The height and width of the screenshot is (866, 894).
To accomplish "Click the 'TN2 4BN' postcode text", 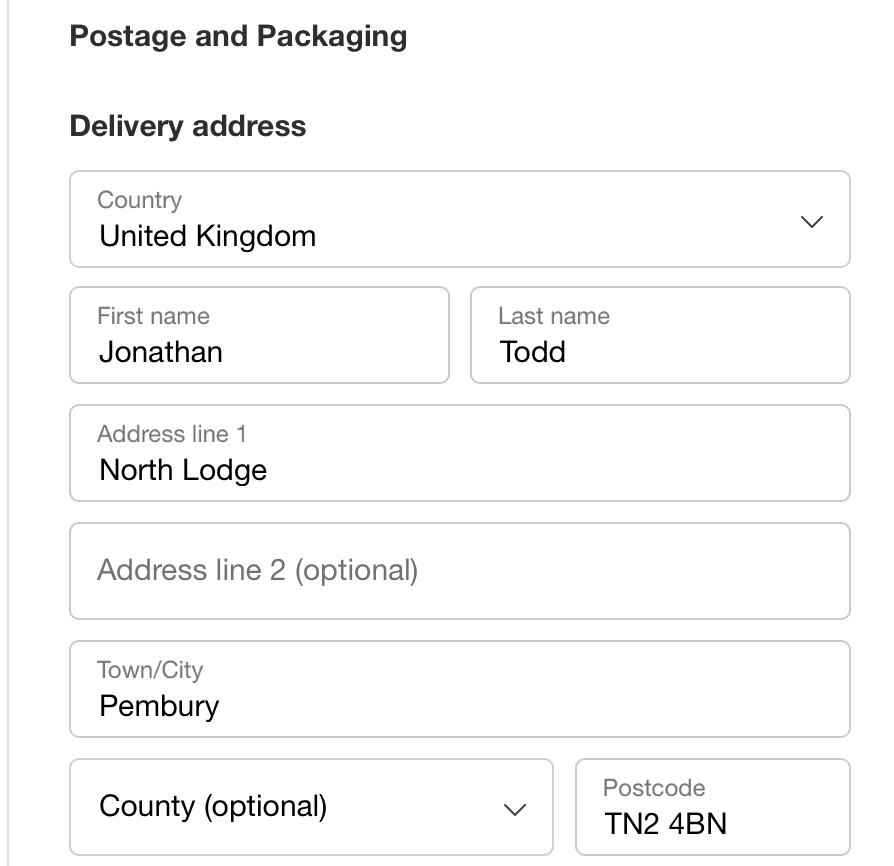I will [665, 824].
